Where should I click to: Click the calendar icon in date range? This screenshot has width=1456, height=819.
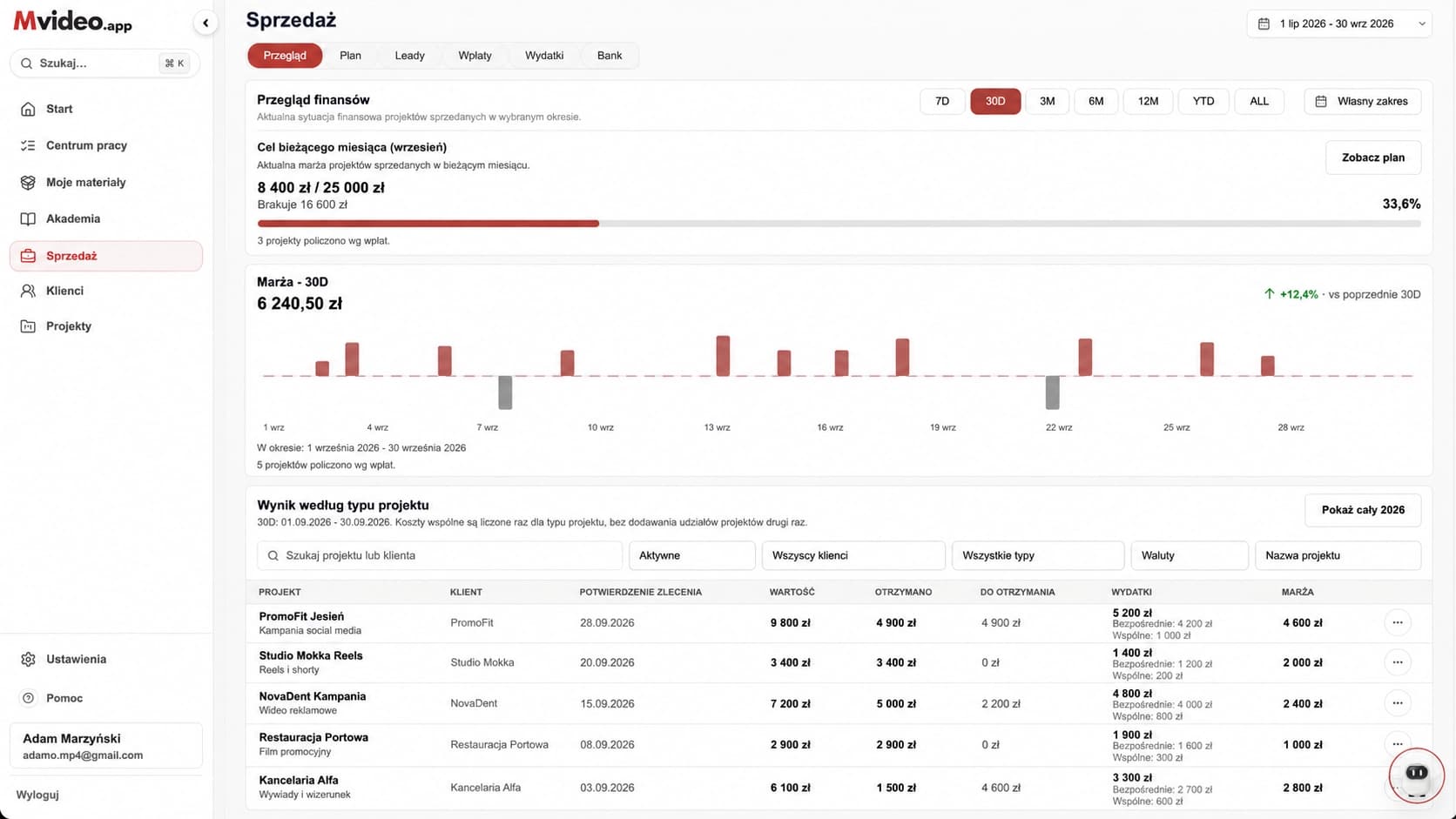tap(1264, 23)
